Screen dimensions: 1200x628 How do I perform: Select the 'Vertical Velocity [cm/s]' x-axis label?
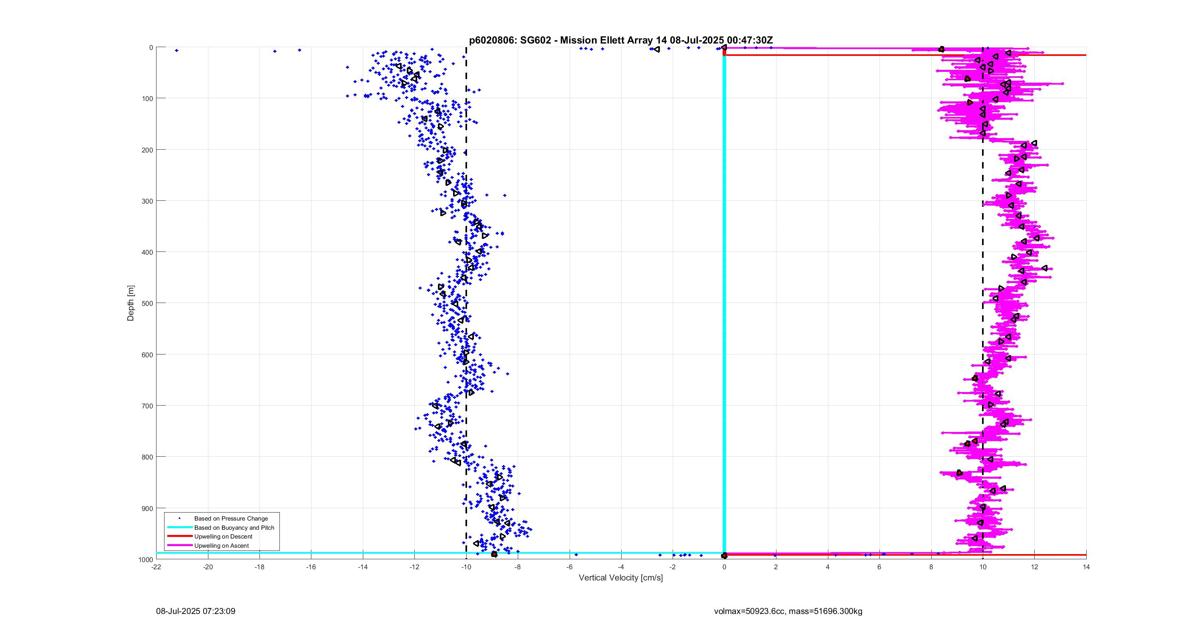pyautogui.click(x=621, y=577)
